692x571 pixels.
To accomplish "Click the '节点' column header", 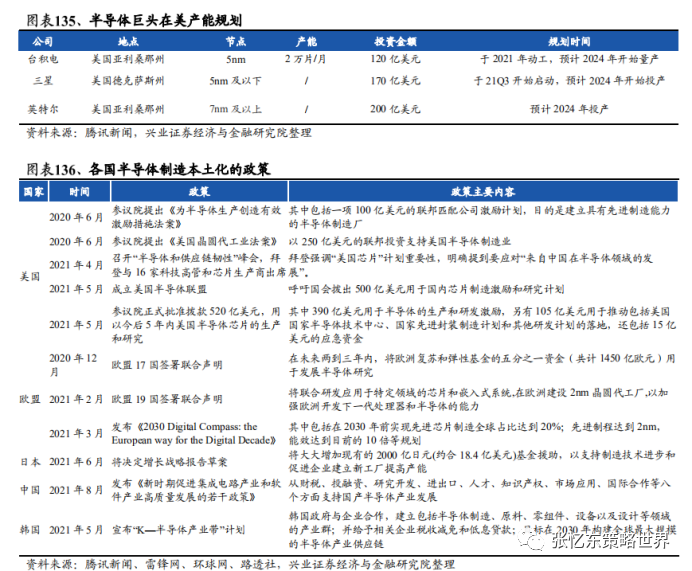I will pyautogui.click(x=236, y=41).
